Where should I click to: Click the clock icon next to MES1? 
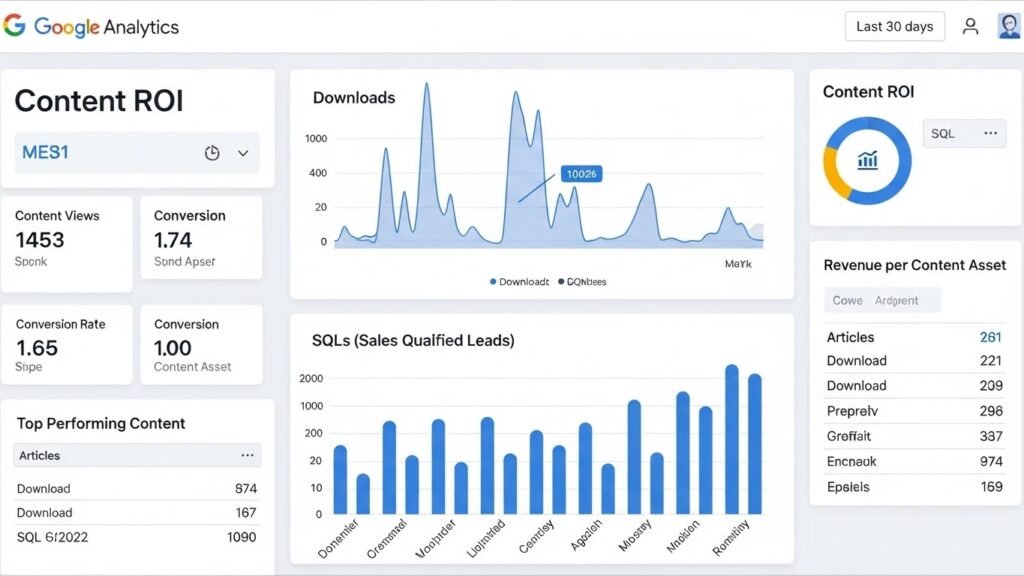click(212, 153)
